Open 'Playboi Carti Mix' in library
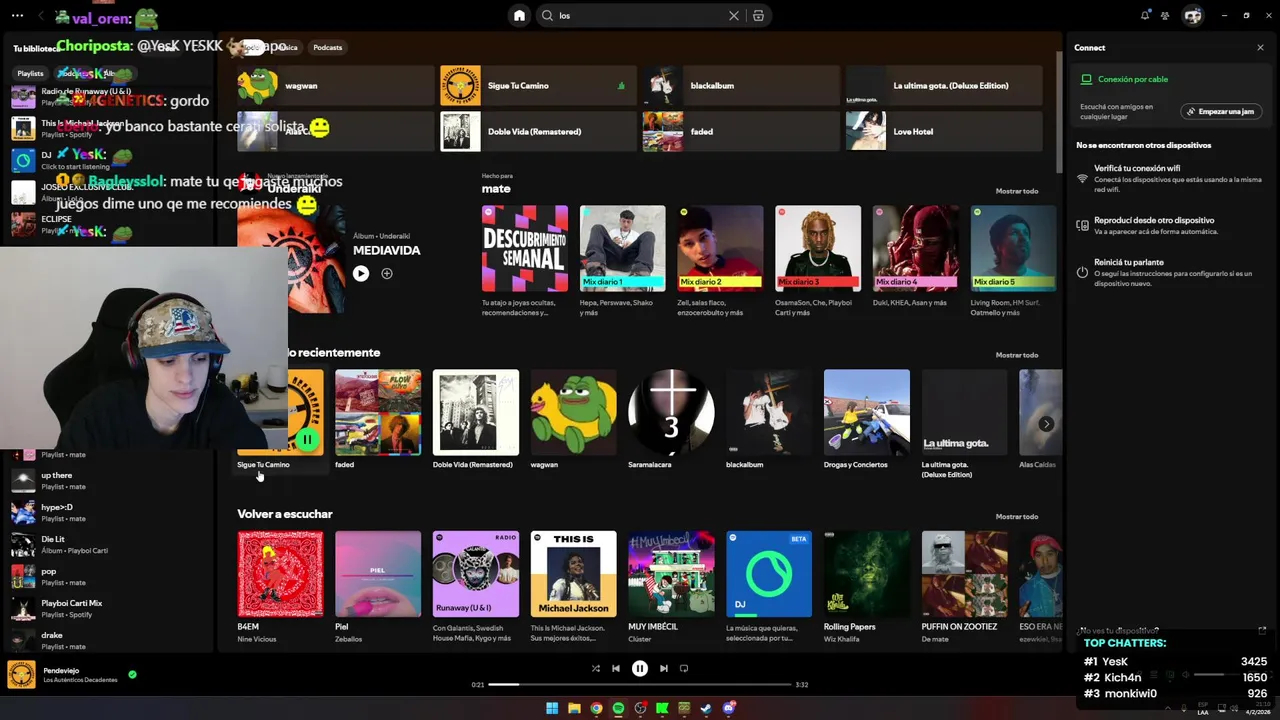Viewport: 1280px width, 720px height. click(x=108, y=609)
